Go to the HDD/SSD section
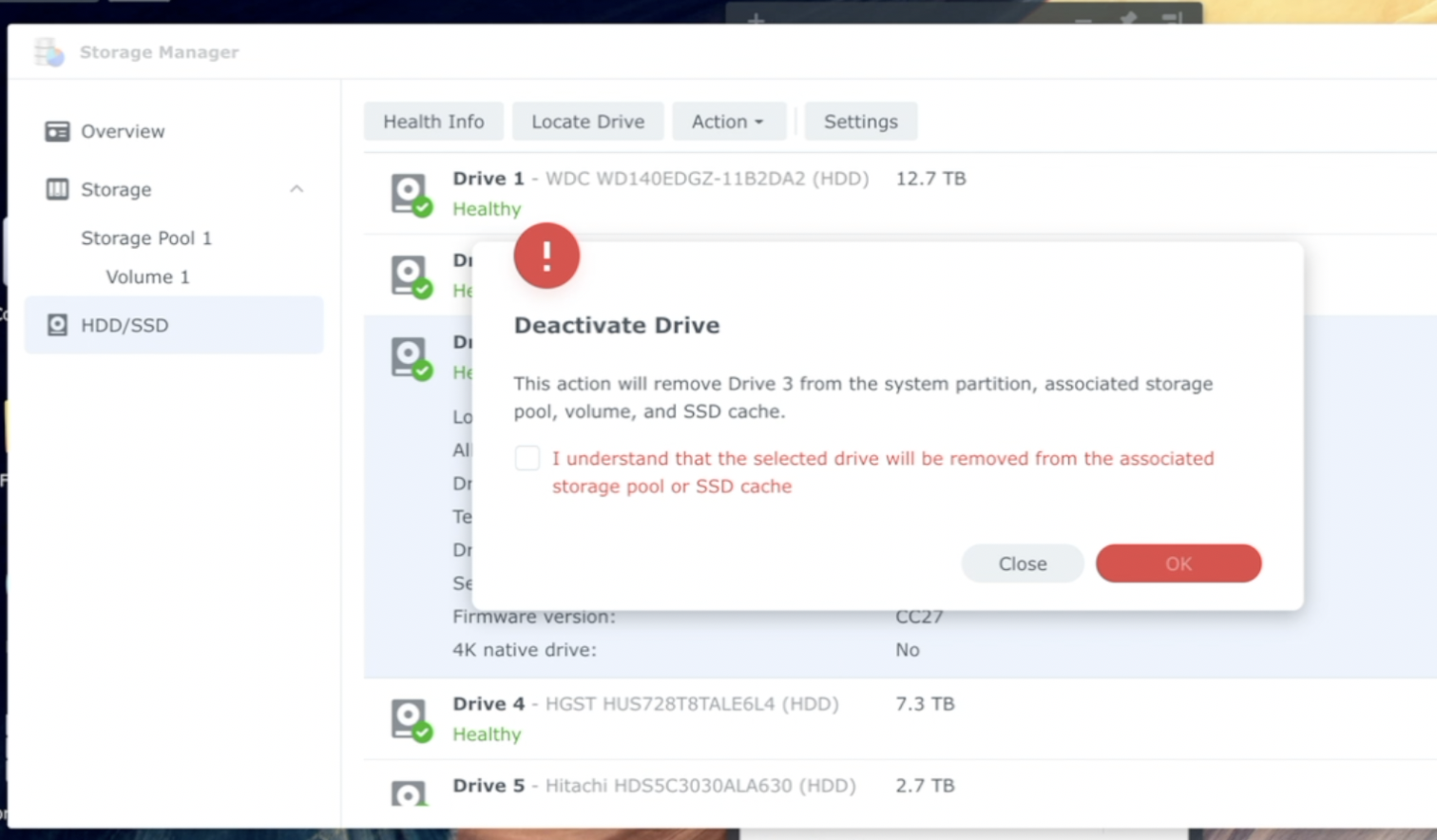 tap(125, 325)
